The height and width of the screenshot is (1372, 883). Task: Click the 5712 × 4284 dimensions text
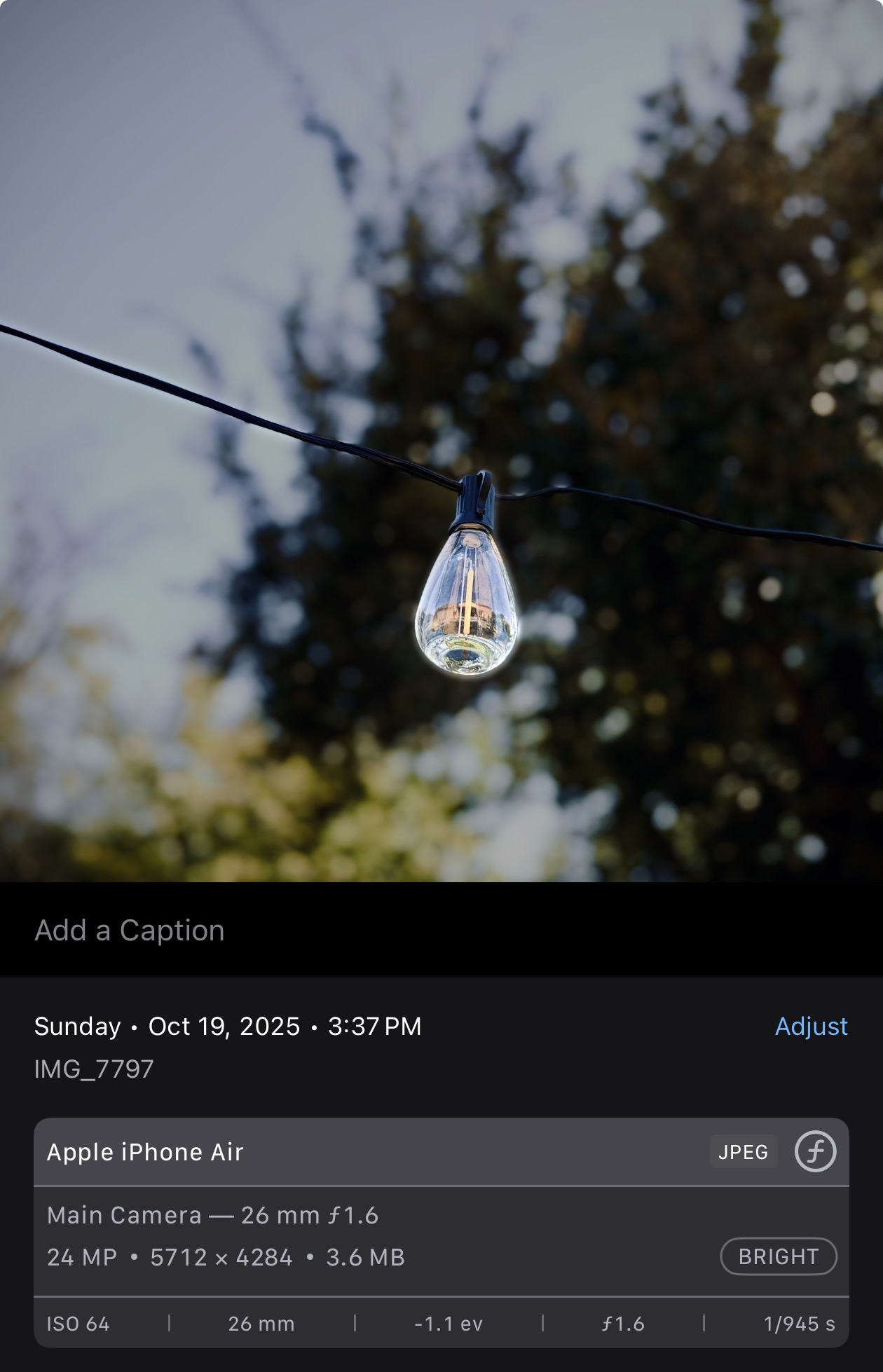click(x=221, y=1257)
